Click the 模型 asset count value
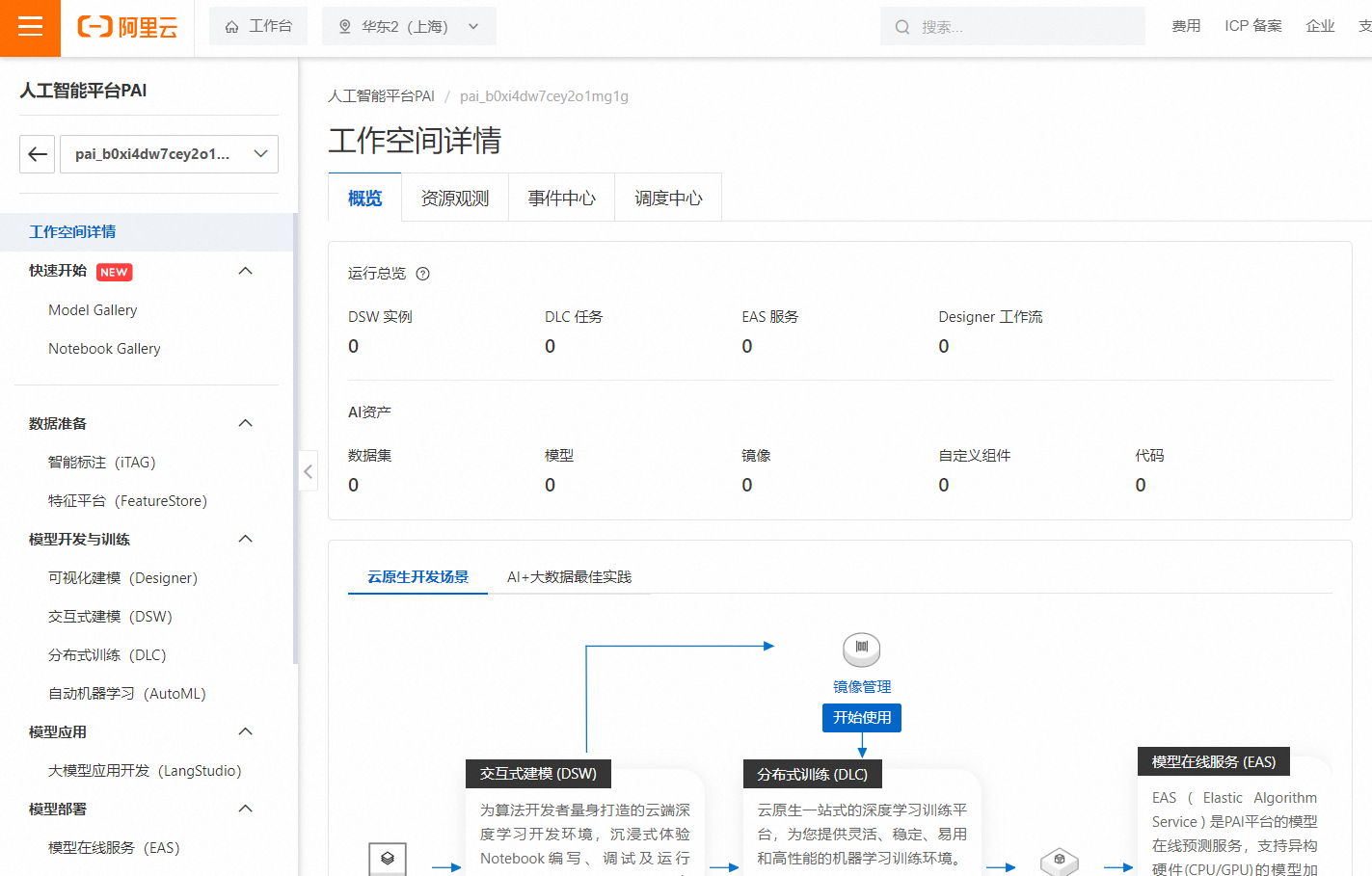This screenshot has width=1372, height=876. click(x=551, y=486)
